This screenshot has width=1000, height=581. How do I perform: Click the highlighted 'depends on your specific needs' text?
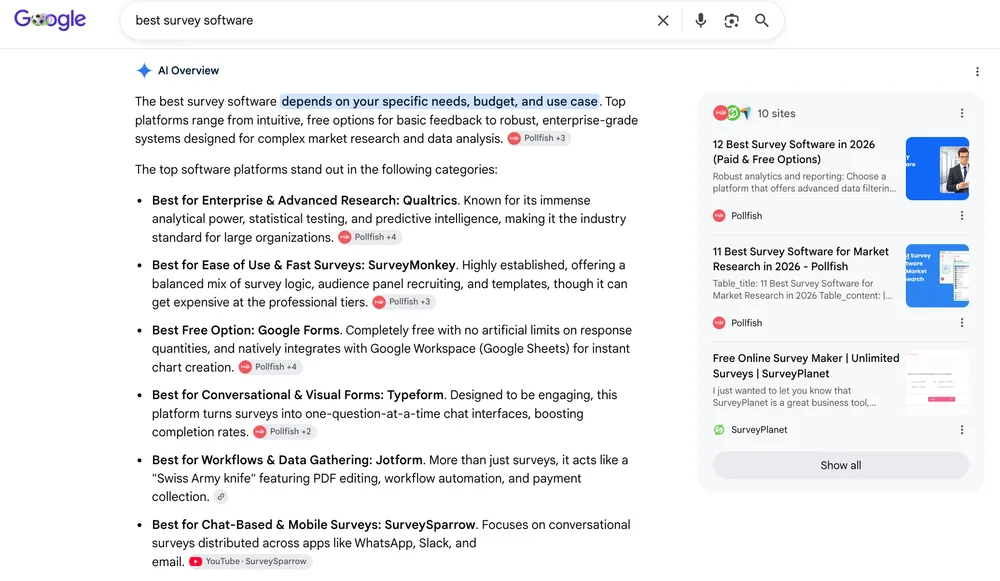click(439, 101)
